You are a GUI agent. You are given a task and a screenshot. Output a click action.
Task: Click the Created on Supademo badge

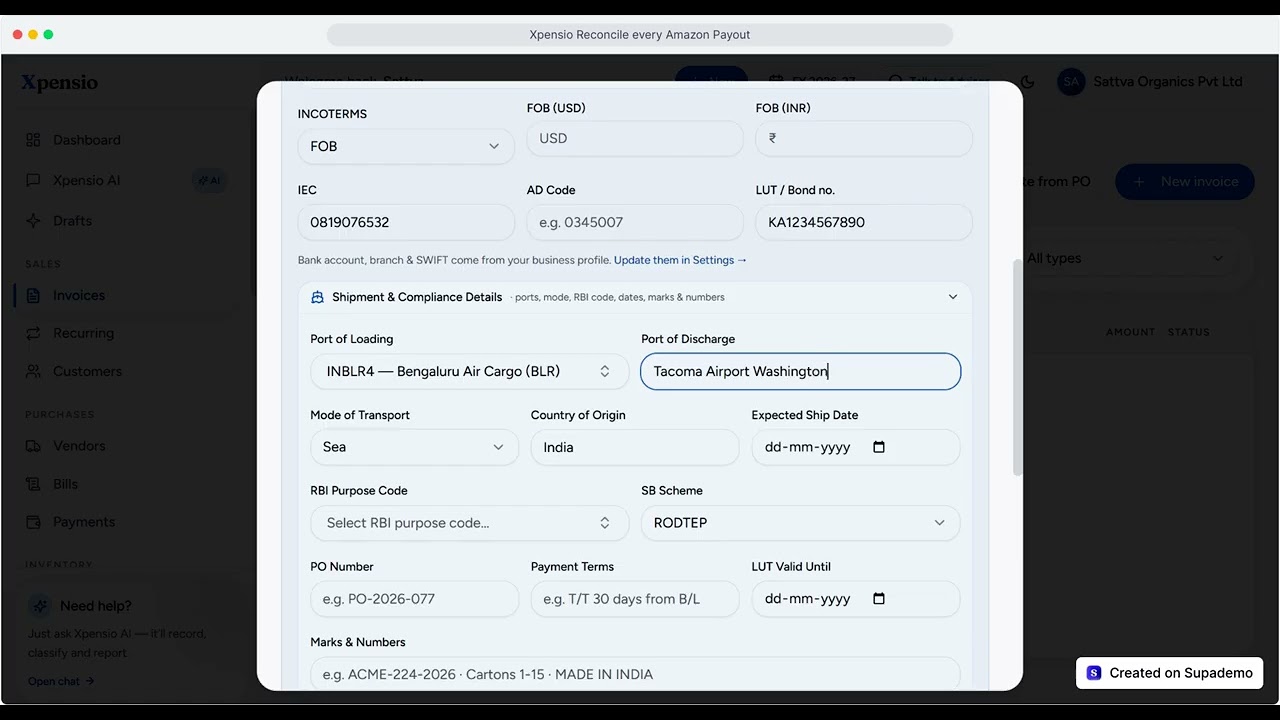(1170, 673)
